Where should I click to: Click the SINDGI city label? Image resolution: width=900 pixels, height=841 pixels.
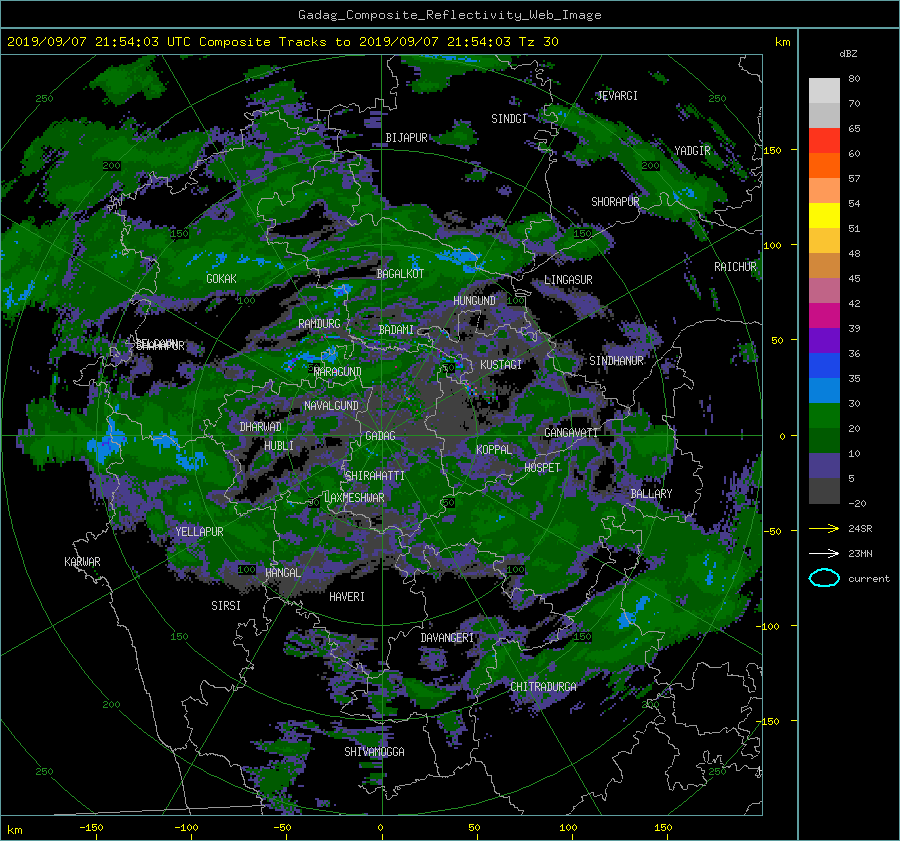pos(509,119)
